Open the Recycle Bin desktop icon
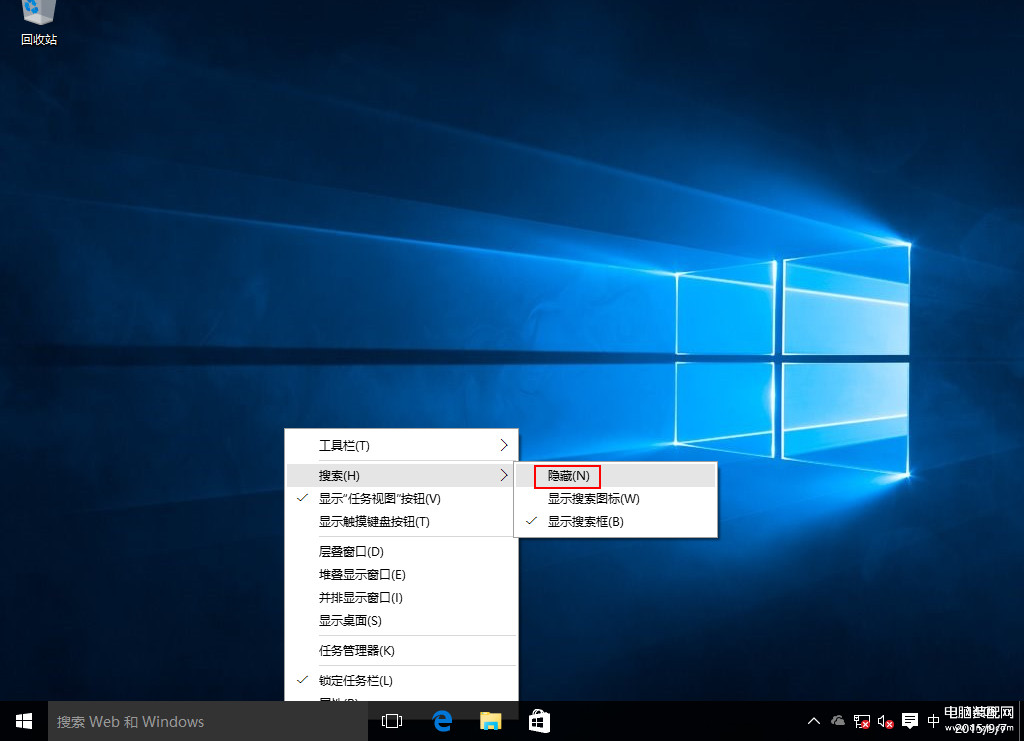This screenshot has height=741, width=1024. point(39,24)
